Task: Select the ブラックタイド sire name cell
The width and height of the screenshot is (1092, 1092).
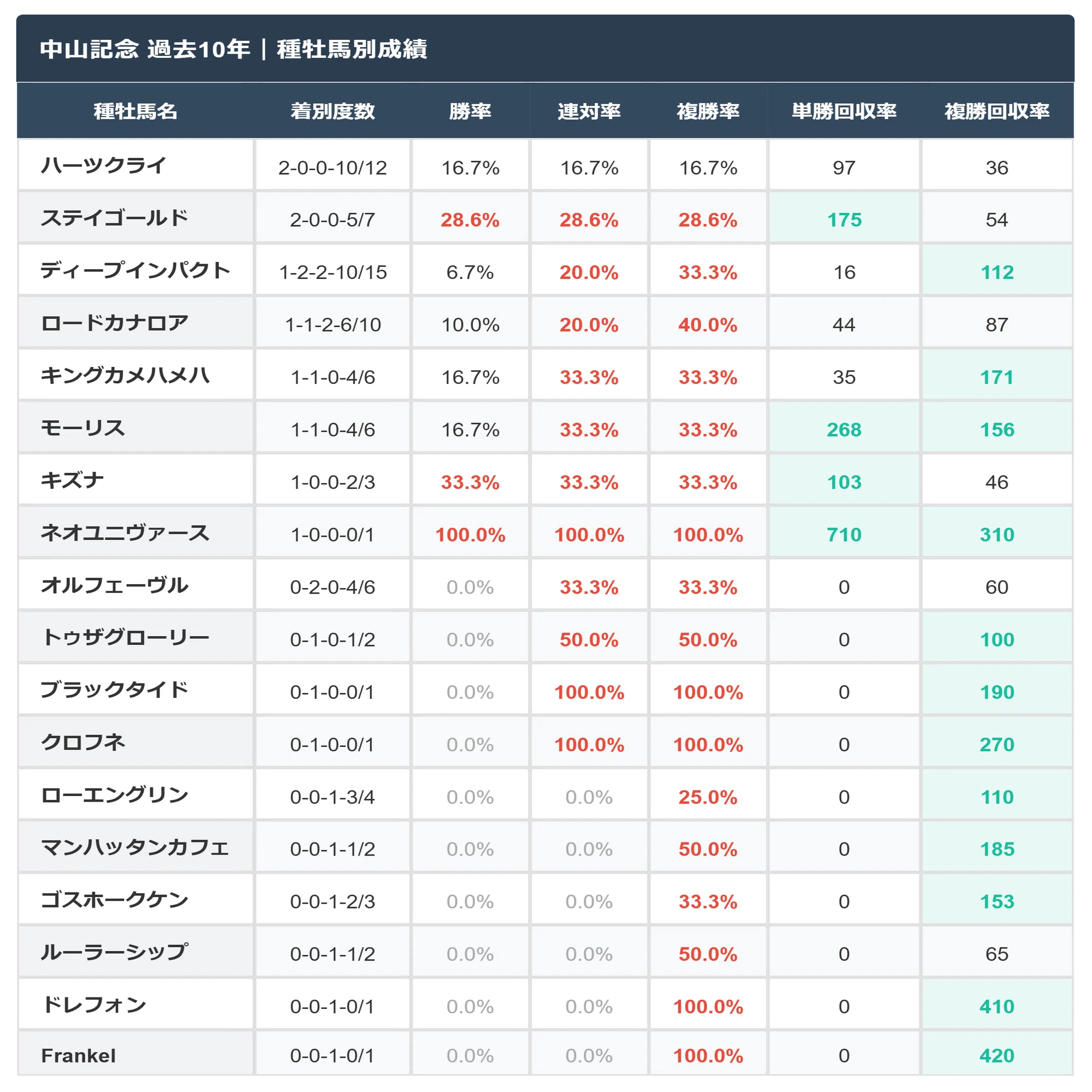Action: click(x=135, y=690)
